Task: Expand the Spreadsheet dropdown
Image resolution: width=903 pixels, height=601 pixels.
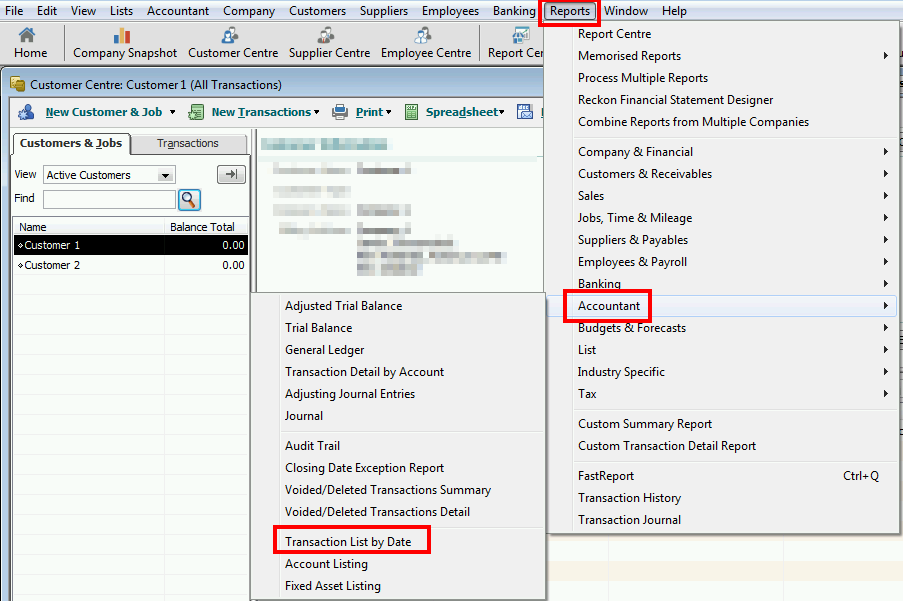Action: tap(502, 112)
